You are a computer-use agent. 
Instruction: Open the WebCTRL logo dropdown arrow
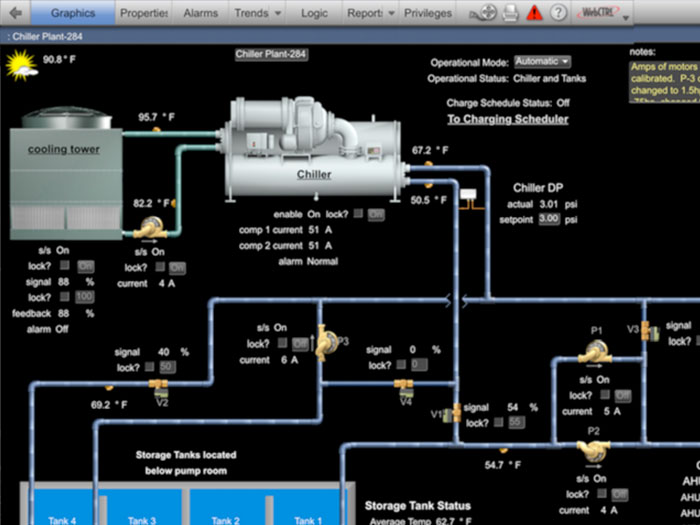[625, 18]
